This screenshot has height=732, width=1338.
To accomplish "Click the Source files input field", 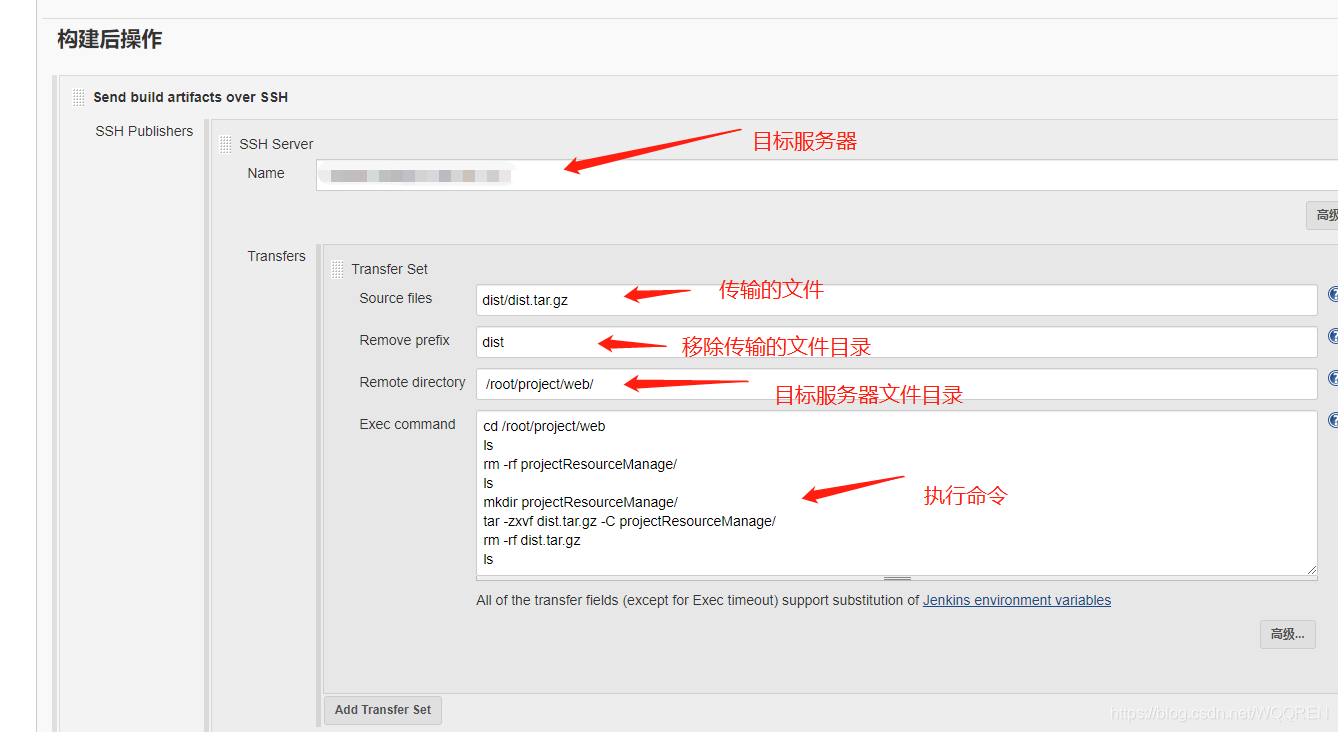I will (x=897, y=300).
